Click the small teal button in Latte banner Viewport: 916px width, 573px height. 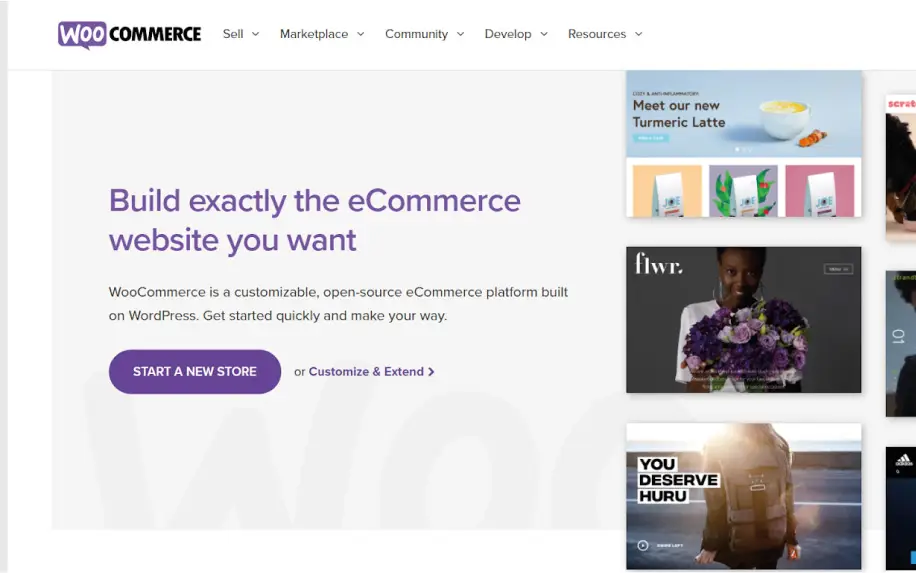[x=651, y=138]
